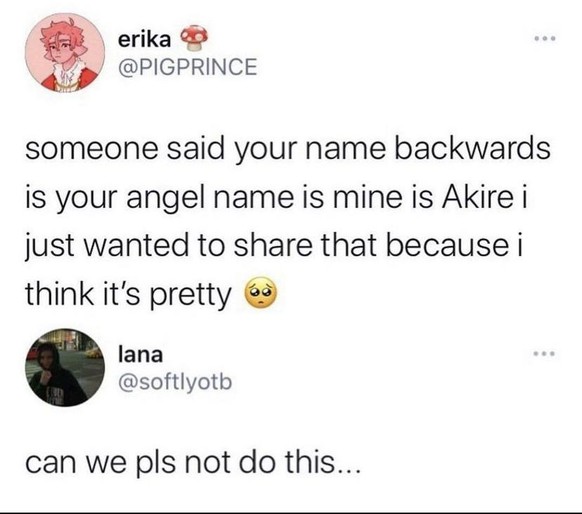The width and height of the screenshot is (582, 514).
Task: Click the mushroom emoji next to erika
Action: (194, 37)
